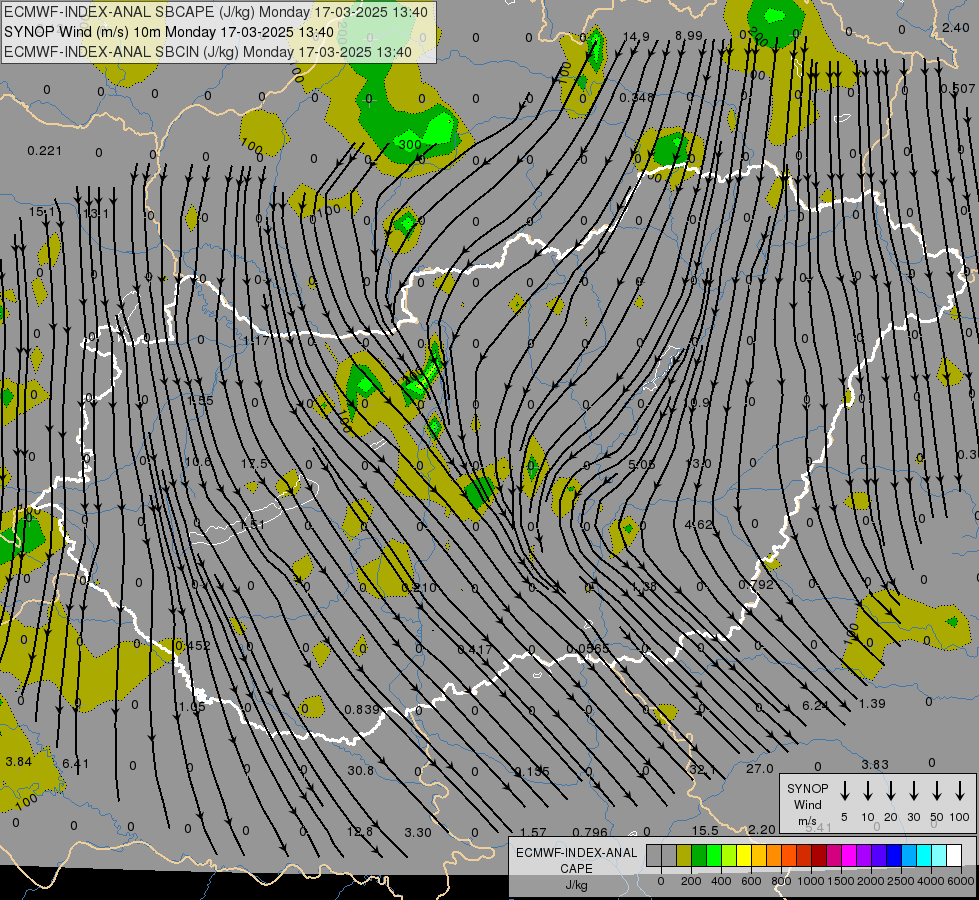Pick the white swatch ending the CAPE scale
The image size is (979, 900).
tap(954, 855)
